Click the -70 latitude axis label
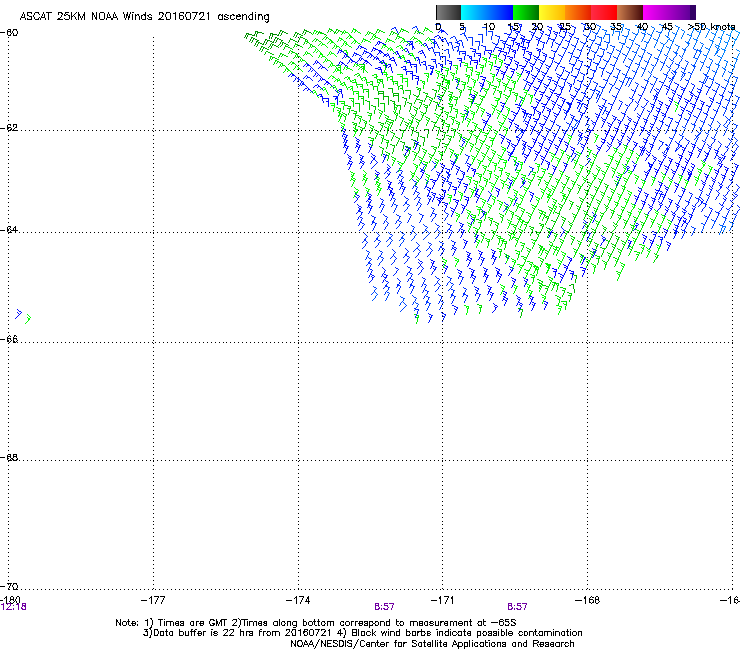Image resolution: width=740 pixels, height=650 pixels. (x=9, y=586)
